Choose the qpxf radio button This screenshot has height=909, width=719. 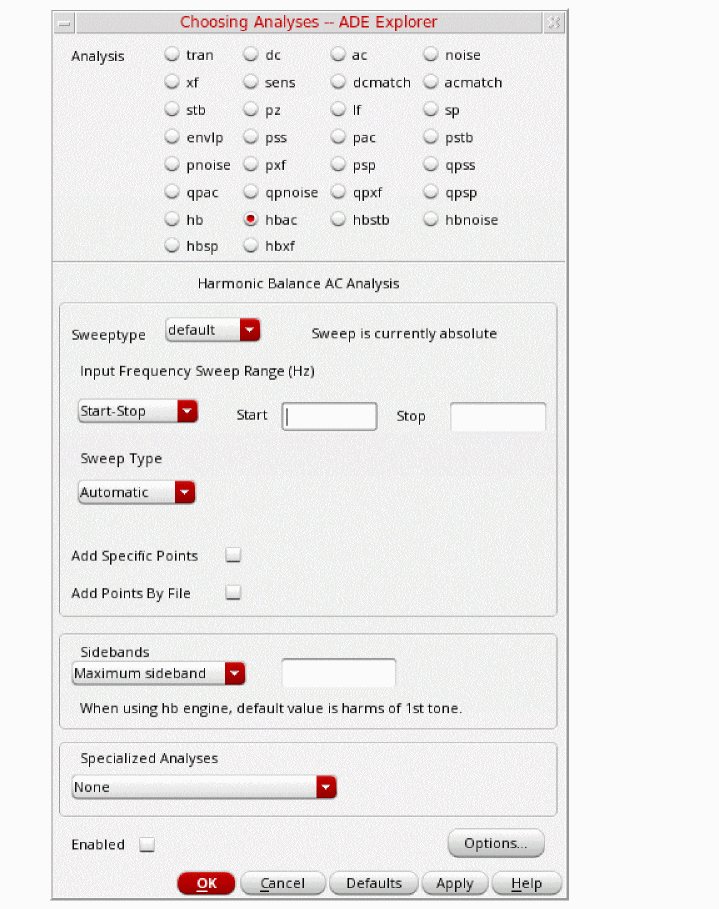pos(338,192)
